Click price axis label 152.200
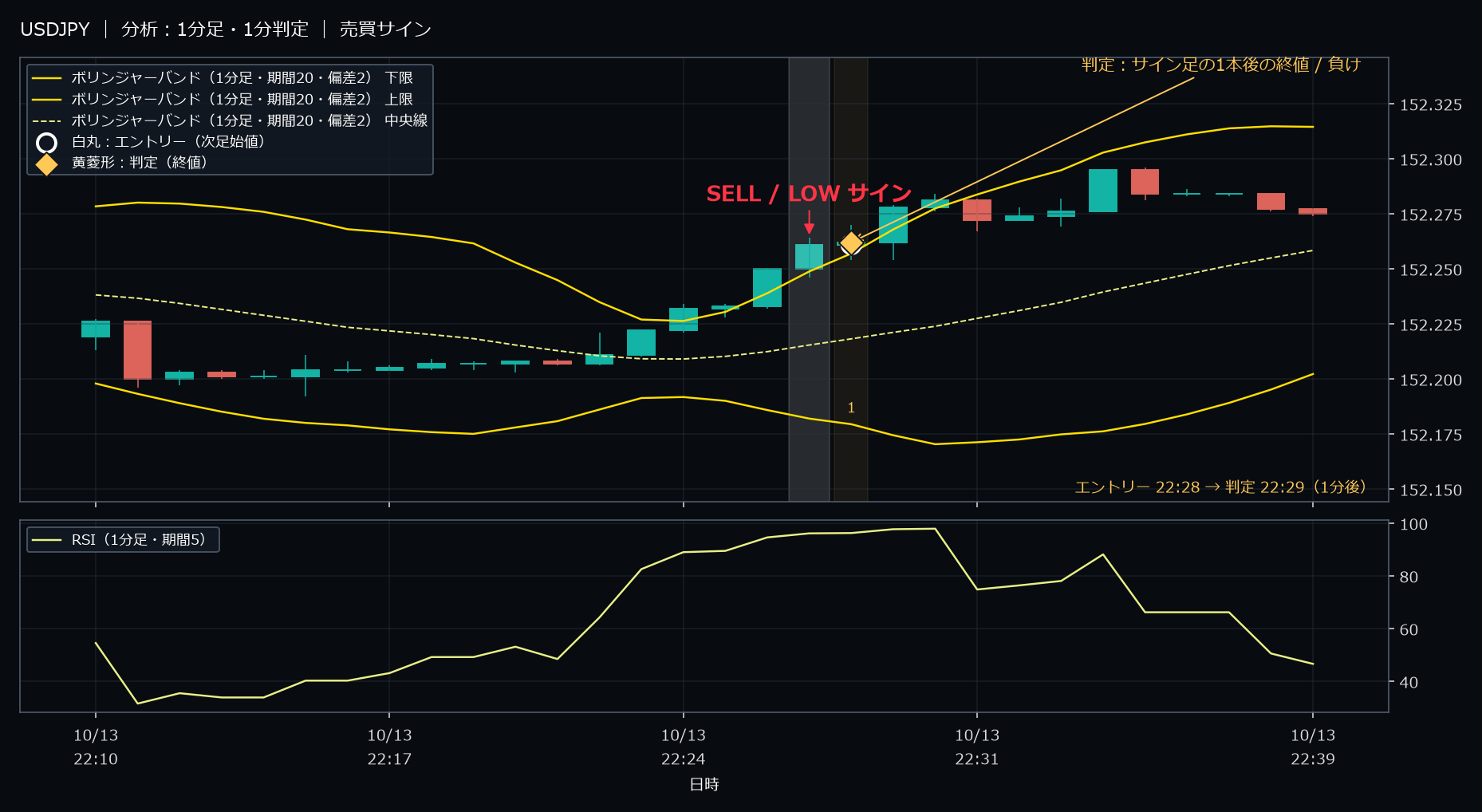Viewport: 1482px width, 812px height. coord(1431,380)
